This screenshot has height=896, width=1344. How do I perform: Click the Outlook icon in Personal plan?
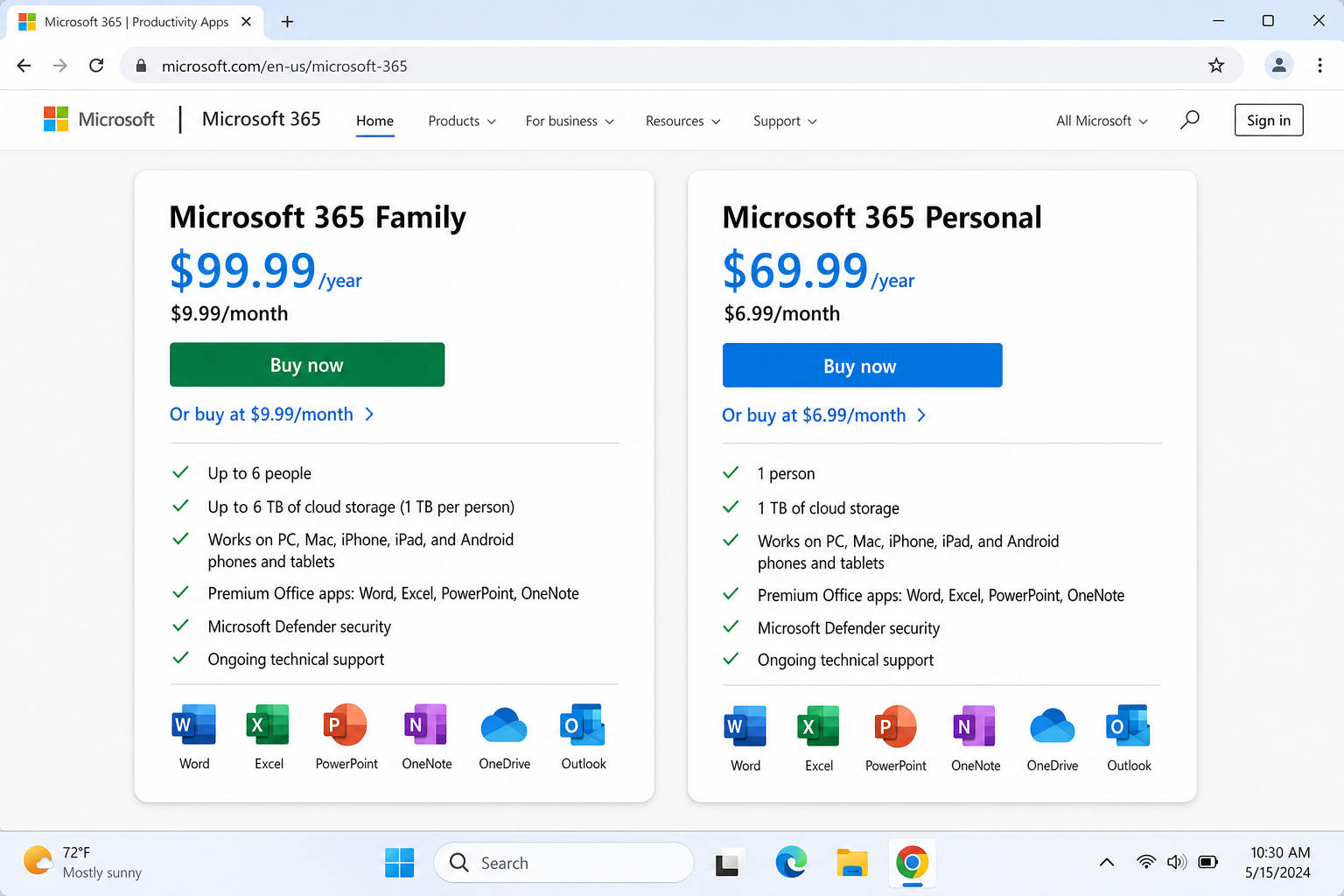(x=1129, y=726)
